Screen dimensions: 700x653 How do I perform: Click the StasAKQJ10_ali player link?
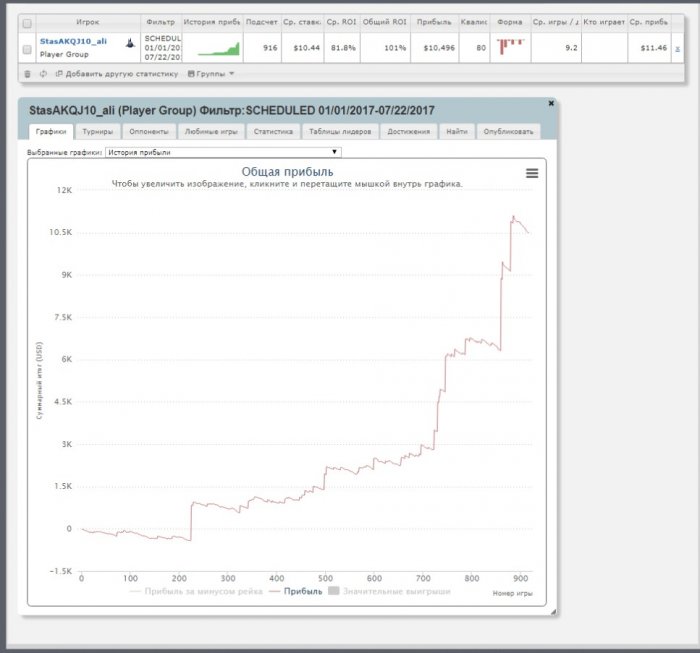click(73, 41)
